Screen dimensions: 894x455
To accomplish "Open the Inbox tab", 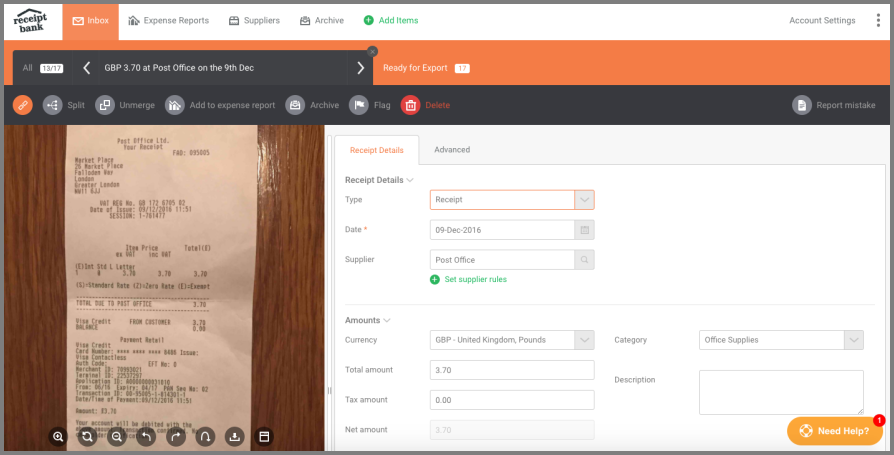I will coord(91,21).
